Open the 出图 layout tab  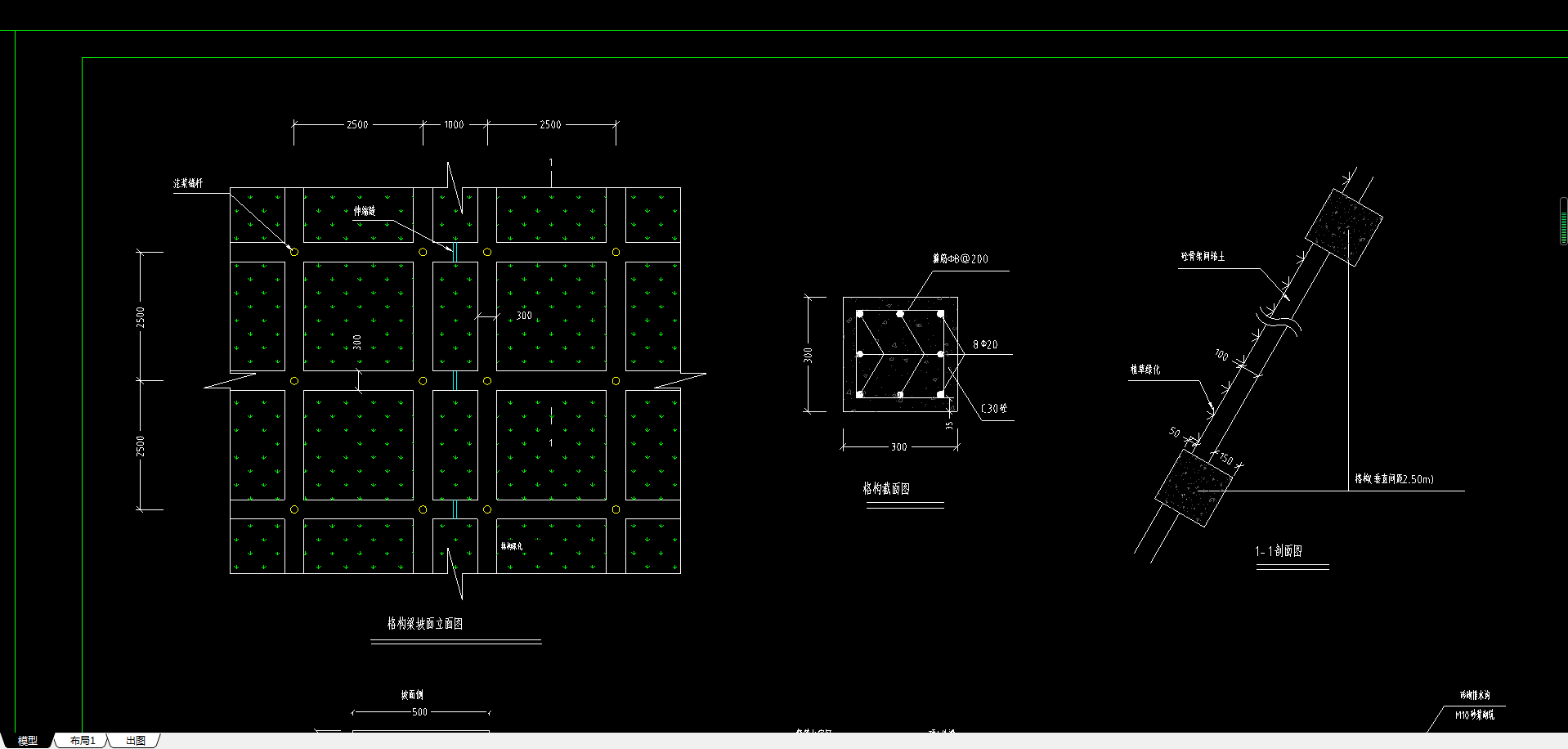click(x=136, y=741)
